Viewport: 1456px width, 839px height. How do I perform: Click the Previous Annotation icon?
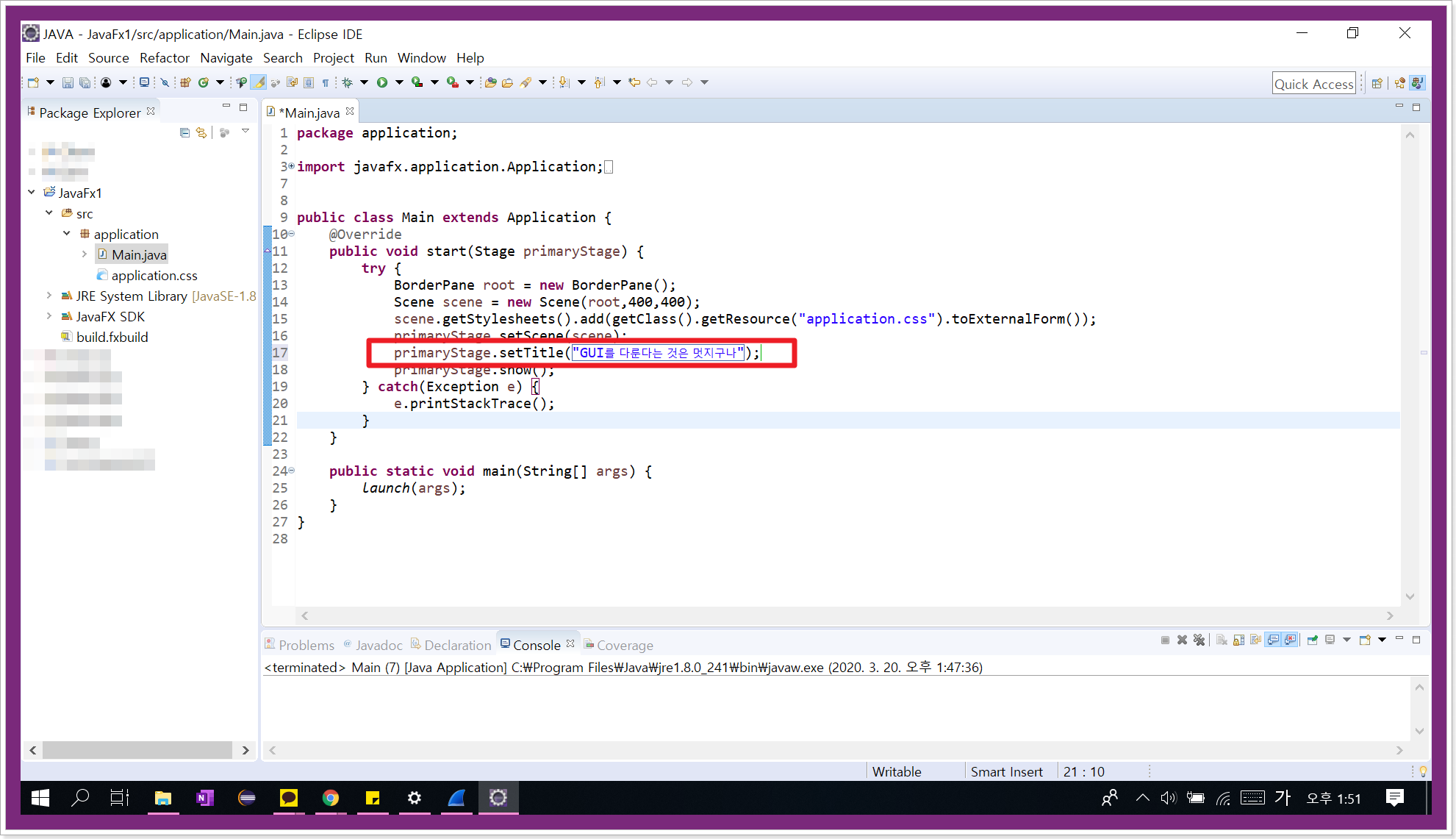pyautogui.click(x=598, y=82)
